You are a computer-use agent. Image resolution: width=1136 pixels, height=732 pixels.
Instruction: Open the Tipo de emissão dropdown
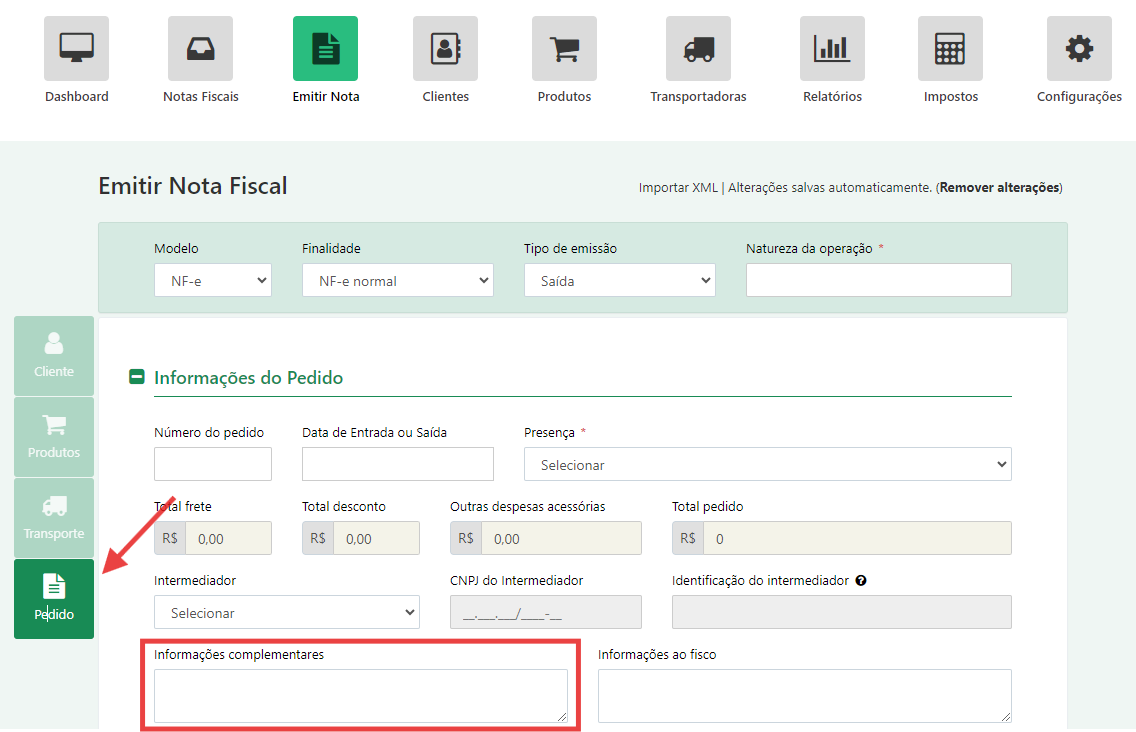pos(619,280)
